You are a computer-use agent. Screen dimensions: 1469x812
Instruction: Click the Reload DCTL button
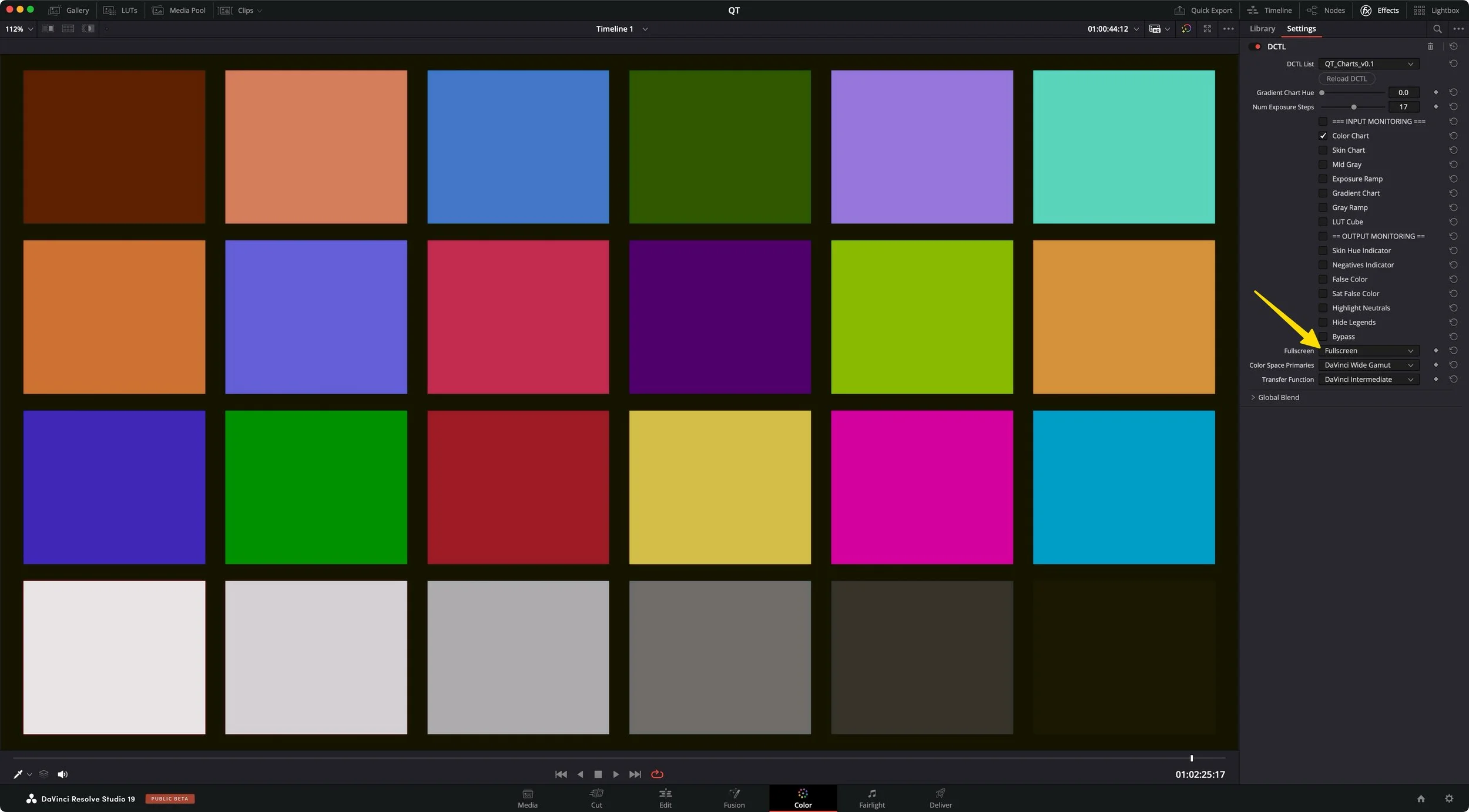[1346, 79]
